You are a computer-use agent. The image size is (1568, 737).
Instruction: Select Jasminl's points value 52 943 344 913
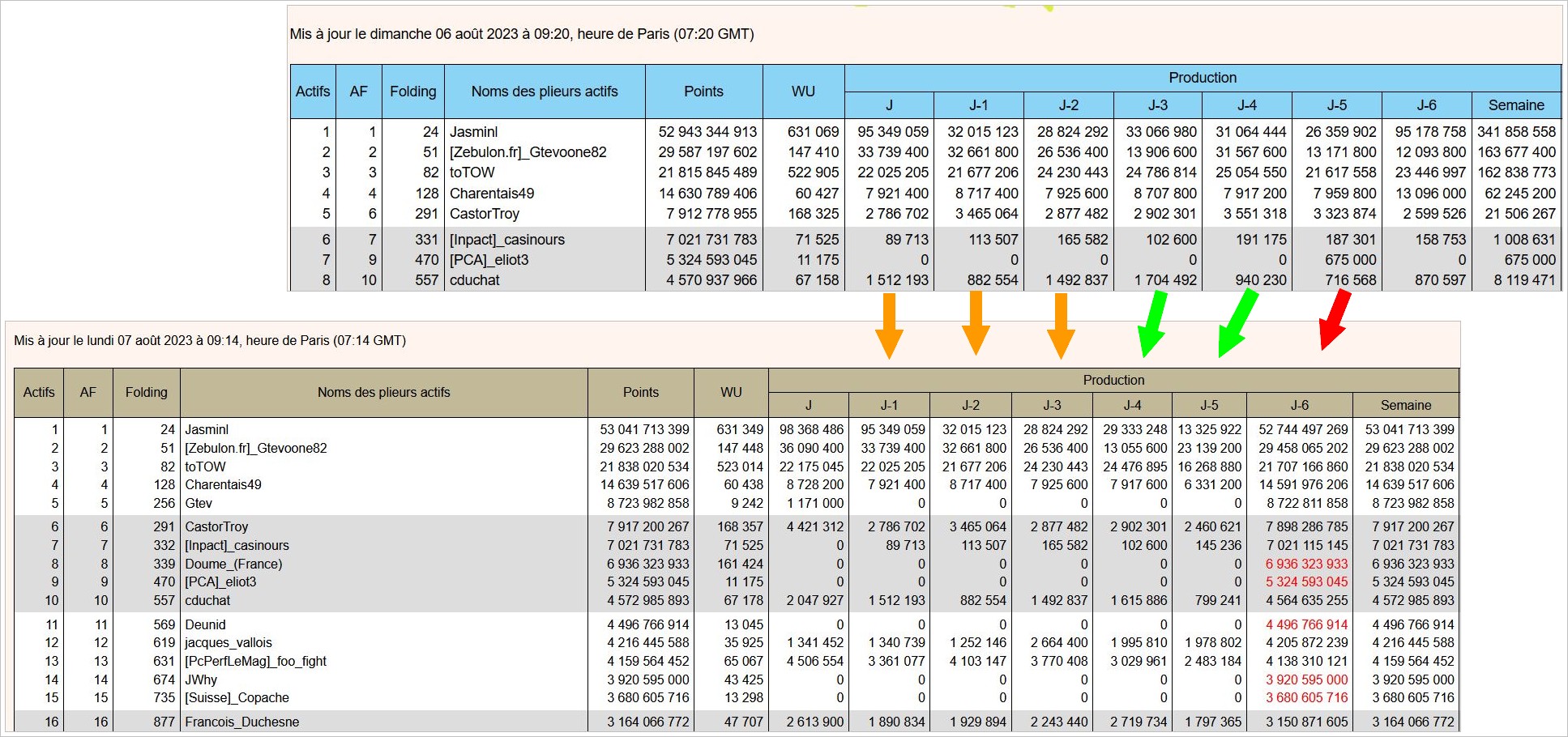point(707,131)
